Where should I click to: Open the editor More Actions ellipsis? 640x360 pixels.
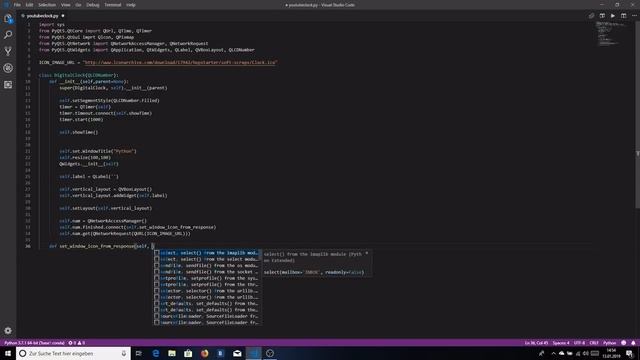[634, 16]
